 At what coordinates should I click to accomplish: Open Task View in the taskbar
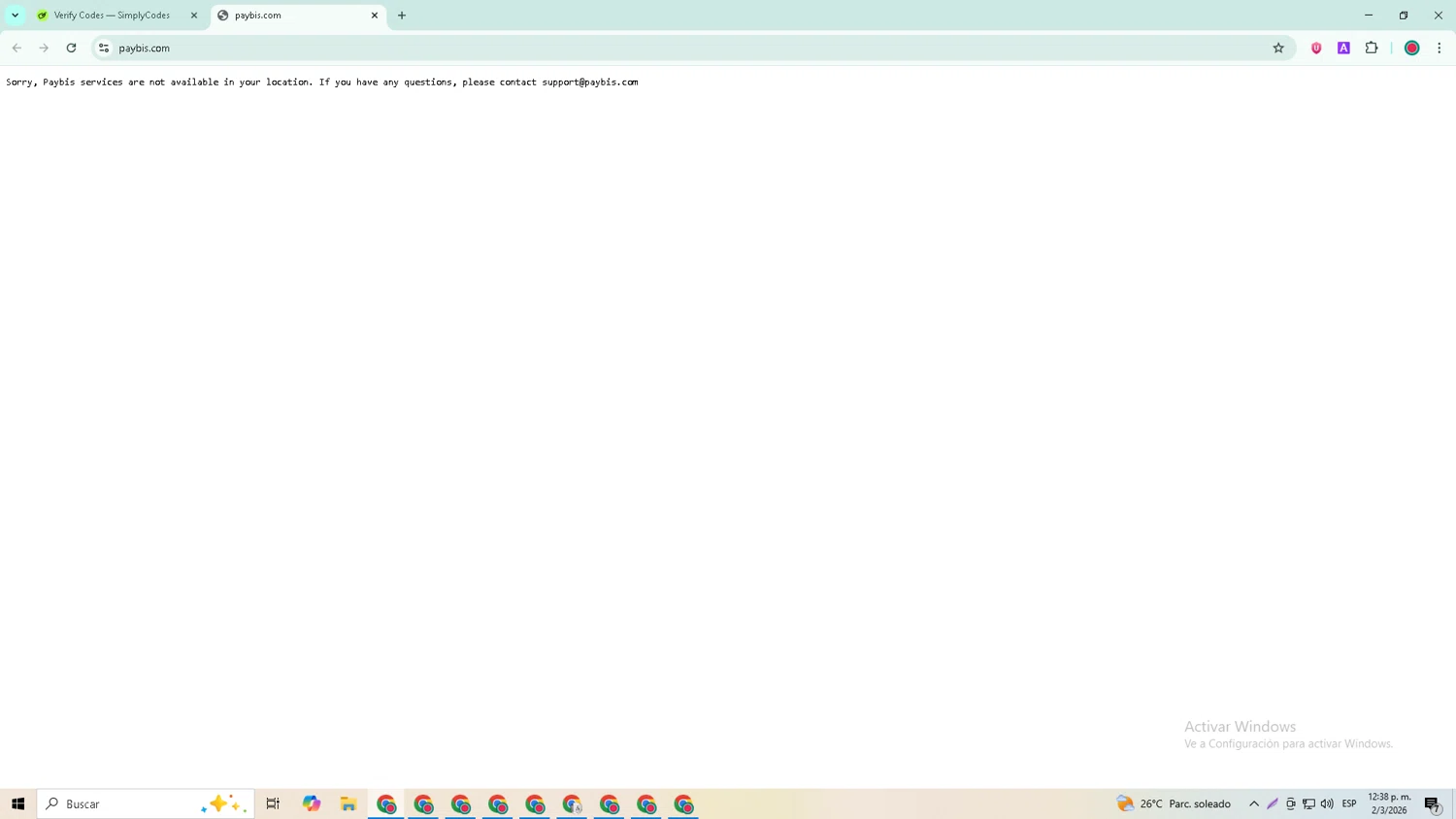[x=273, y=803]
